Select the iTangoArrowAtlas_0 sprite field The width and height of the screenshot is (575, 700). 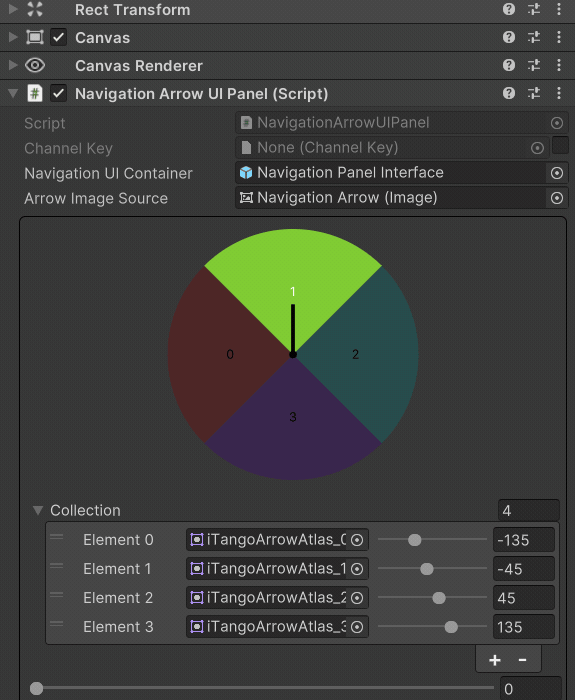[x=277, y=540]
